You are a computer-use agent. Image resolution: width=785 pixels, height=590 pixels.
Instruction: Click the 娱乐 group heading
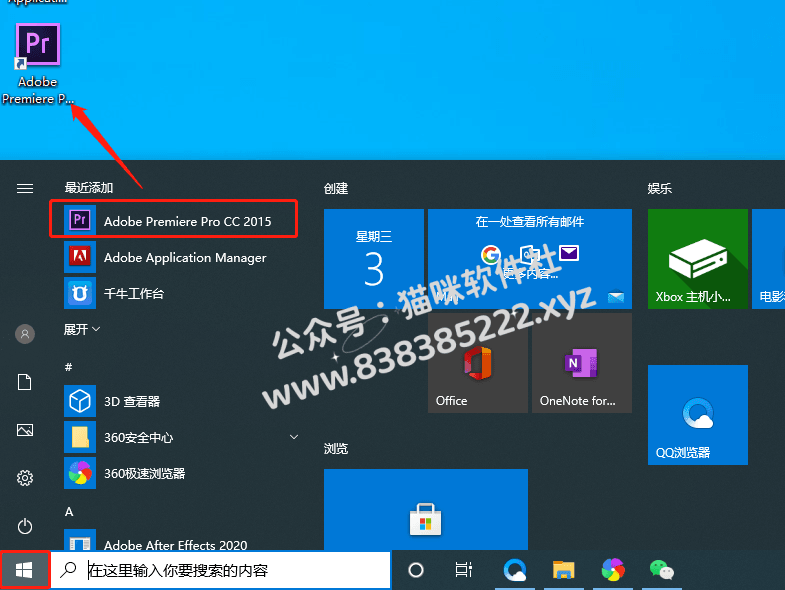pos(659,188)
